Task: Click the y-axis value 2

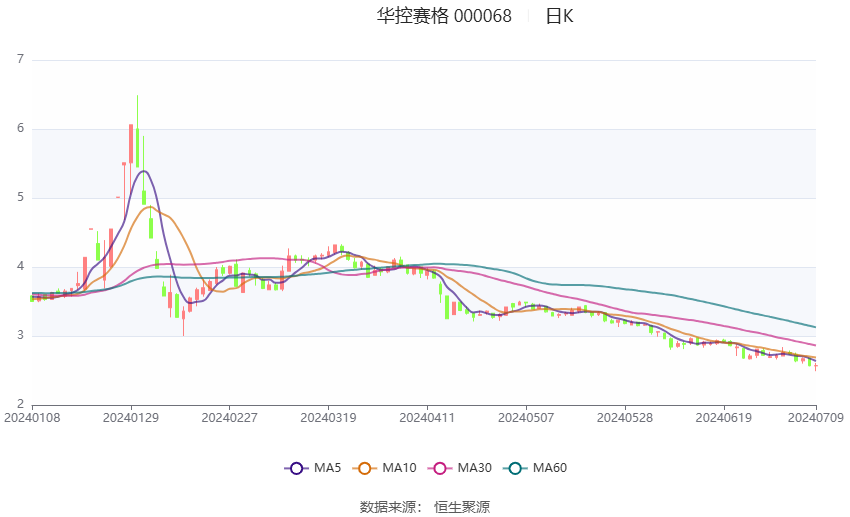Action: (21, 404)
